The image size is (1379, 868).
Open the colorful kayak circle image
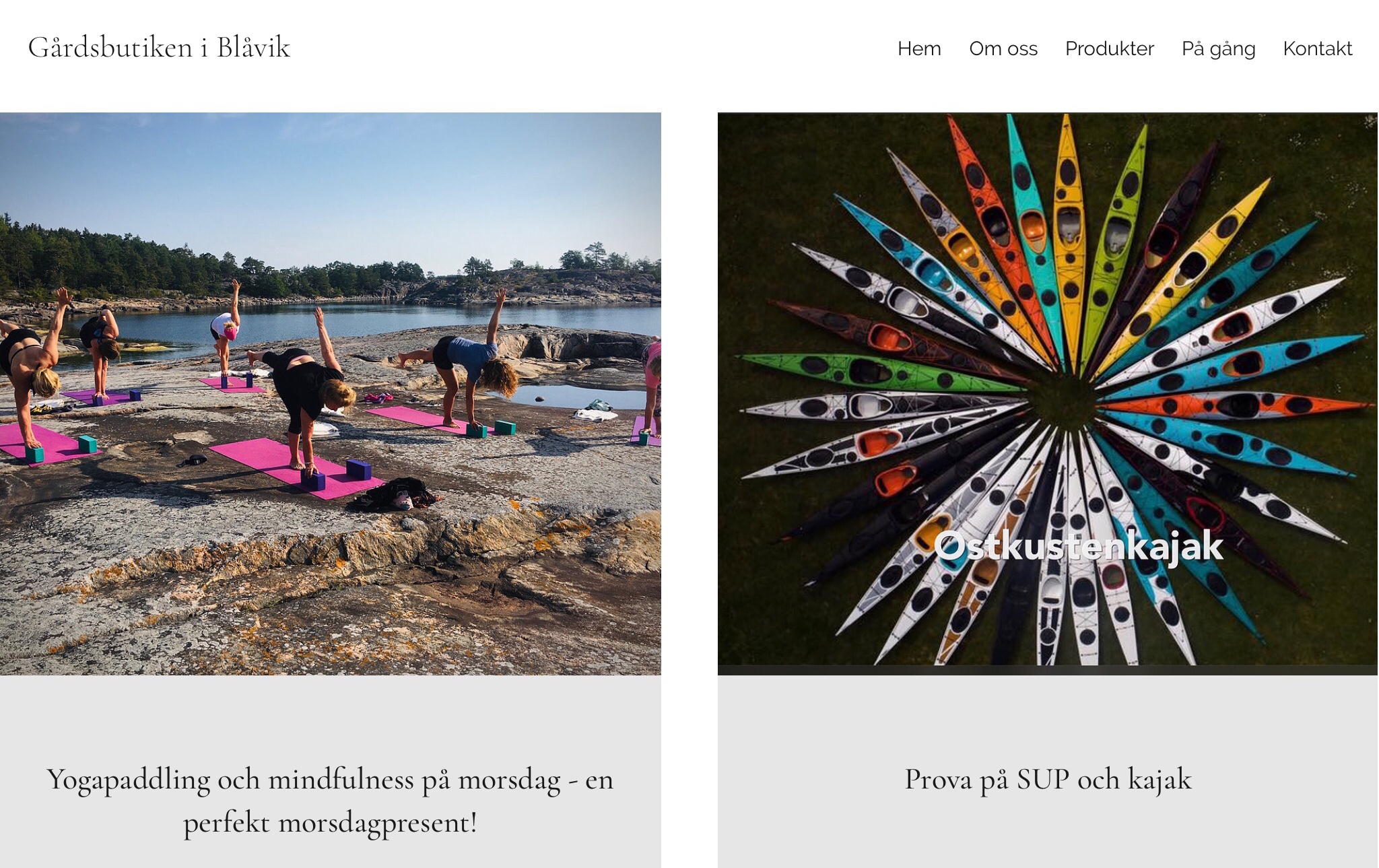[1048, 394]
